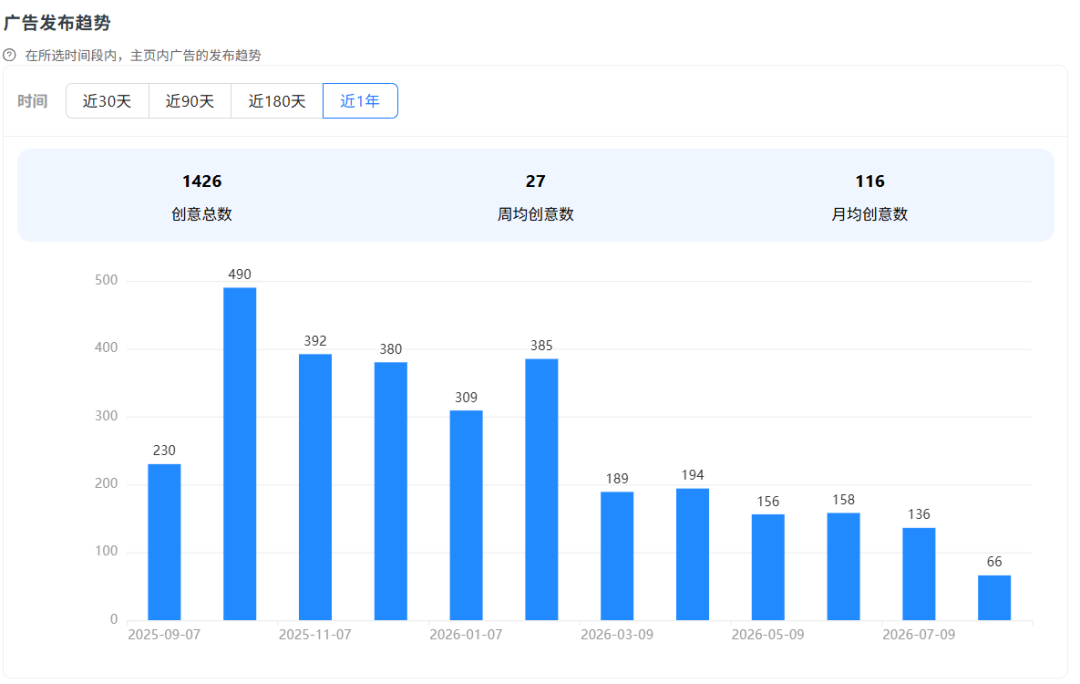
Task: Click x-axis date 2026-01-07
Action: coord(466,634)
